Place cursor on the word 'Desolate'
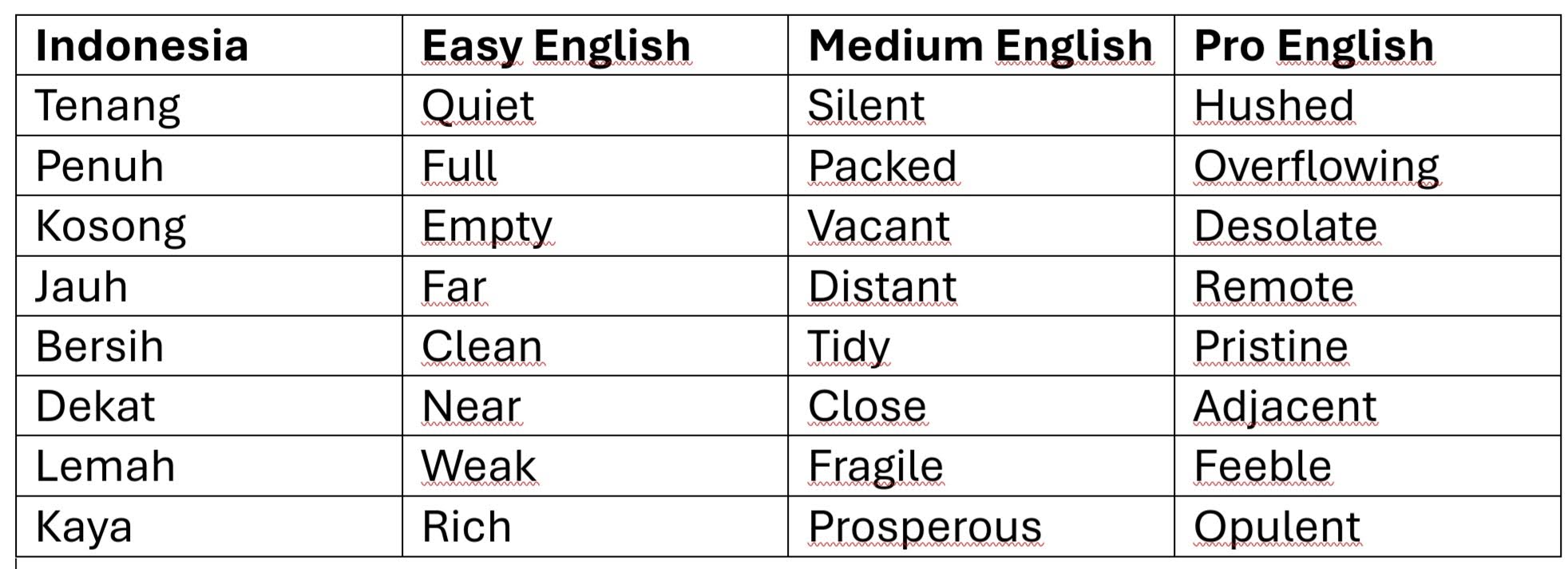Screen dimensions: 1568x569 (x=1285, y=226)
